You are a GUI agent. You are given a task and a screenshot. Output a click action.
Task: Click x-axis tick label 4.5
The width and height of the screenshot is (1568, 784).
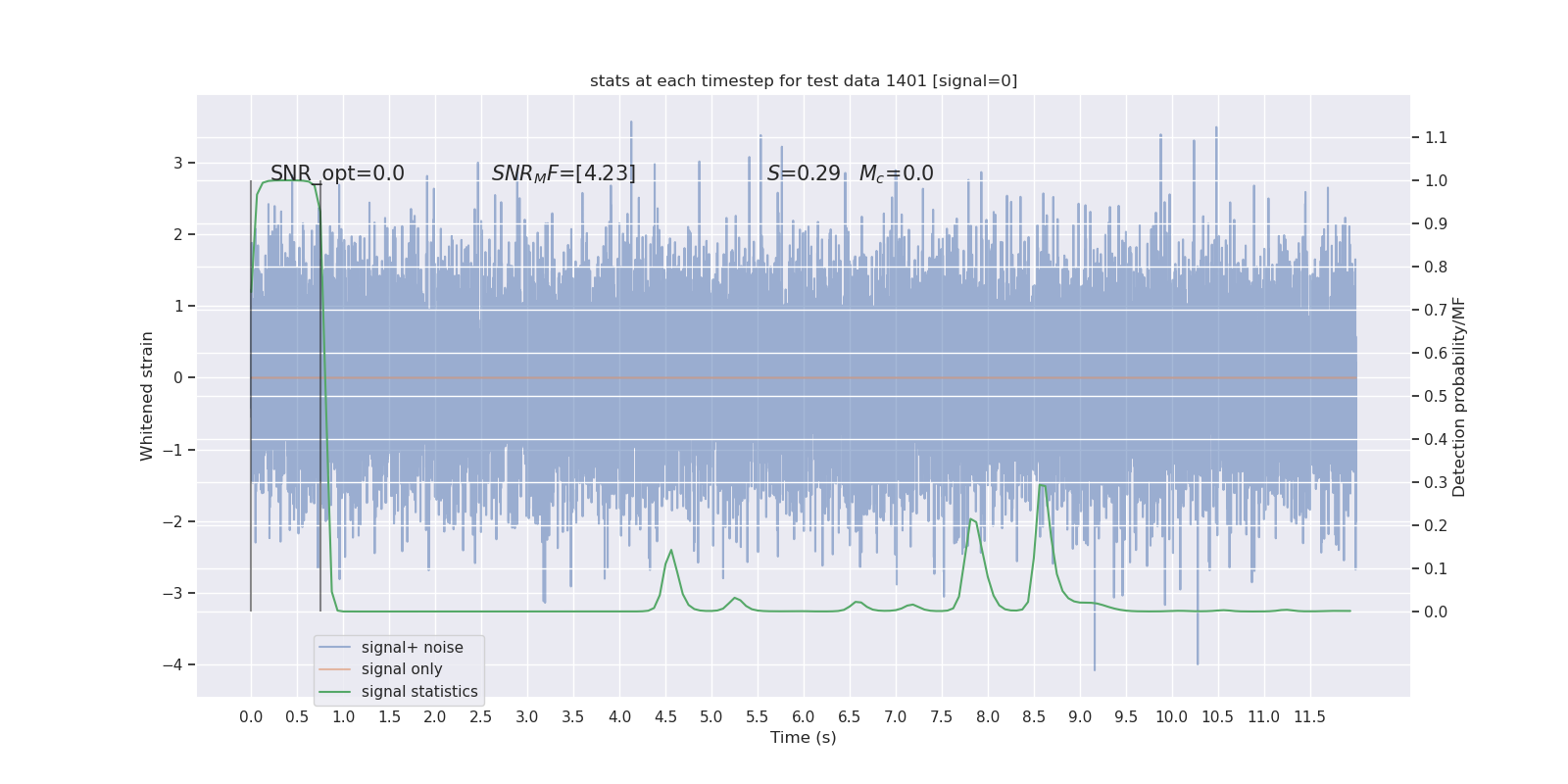tap(665, 716)
